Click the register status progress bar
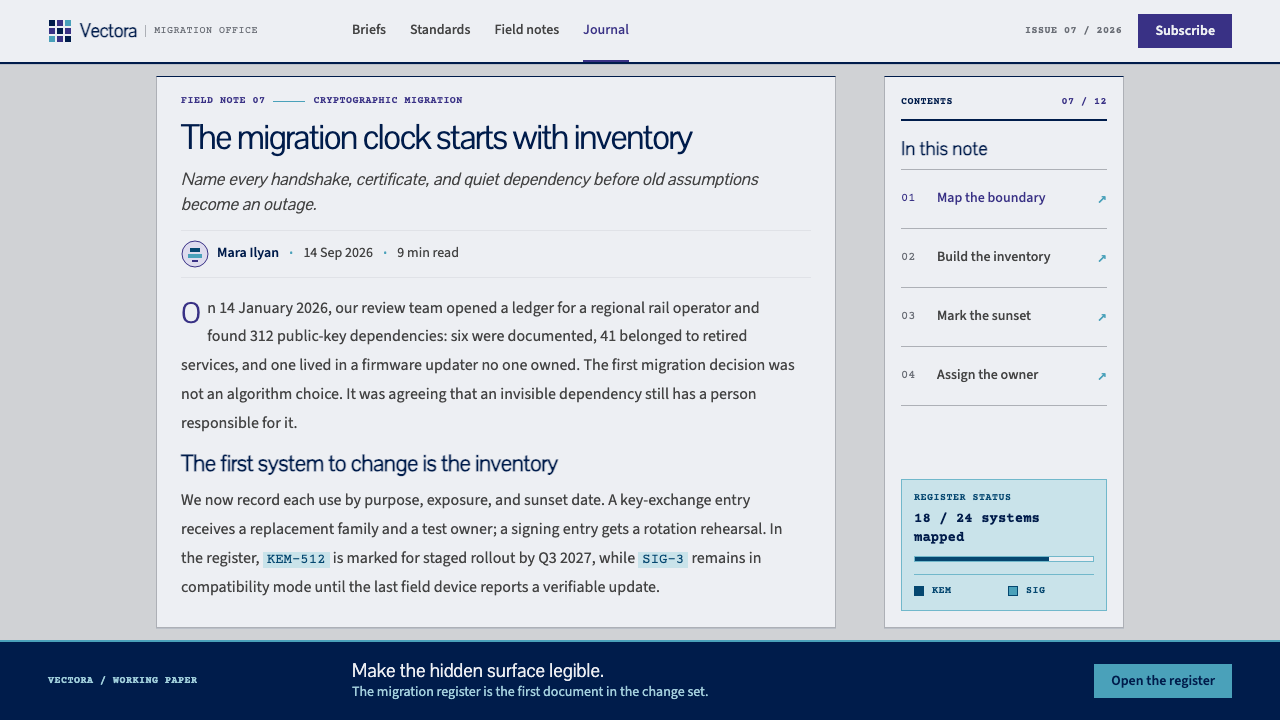Viewport: 1280px width, 720px height. (1004, 559)
